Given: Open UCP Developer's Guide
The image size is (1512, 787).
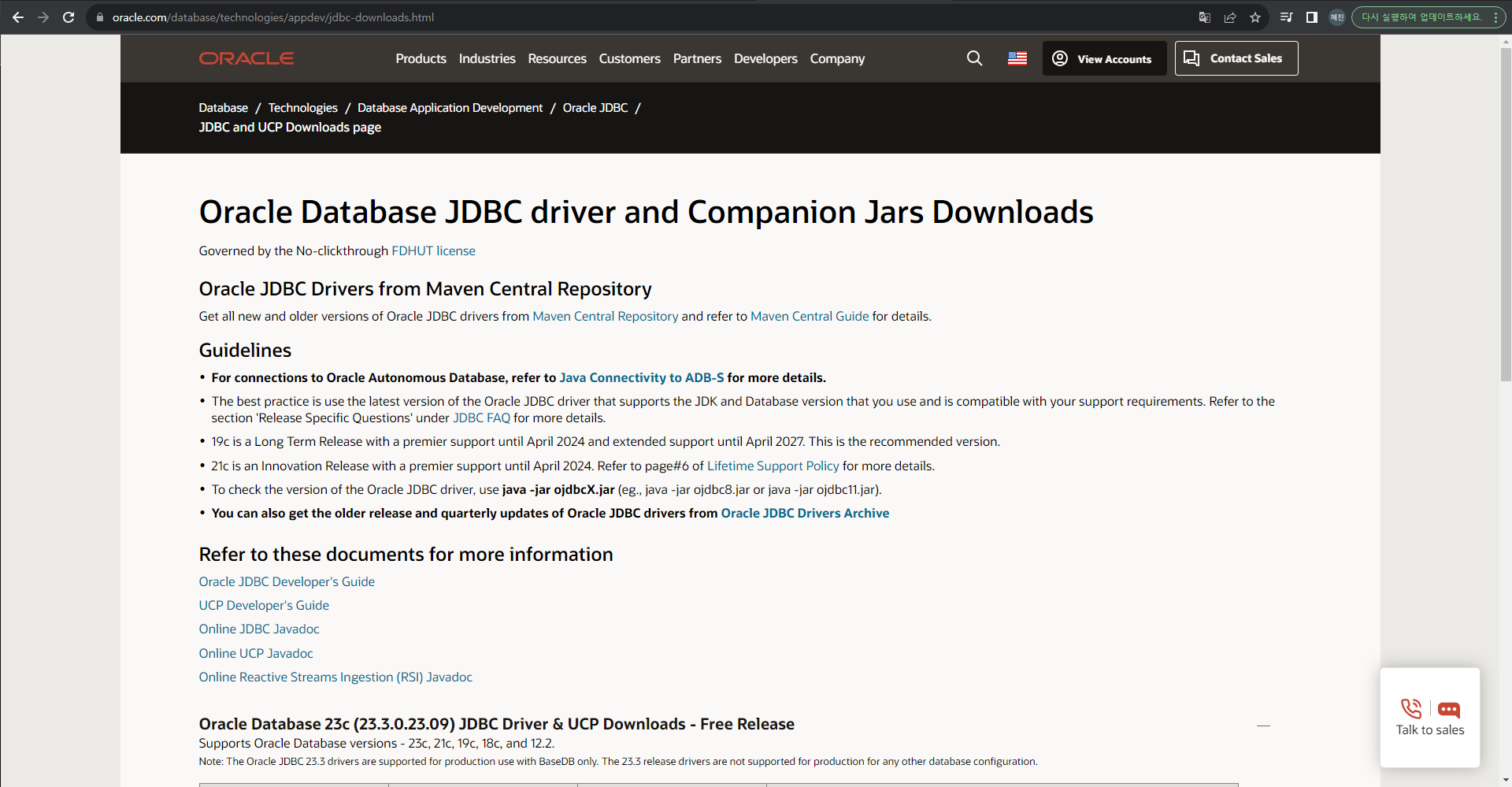Looking at the screenshot, I should pyautogui.click(x=264, y=605).
